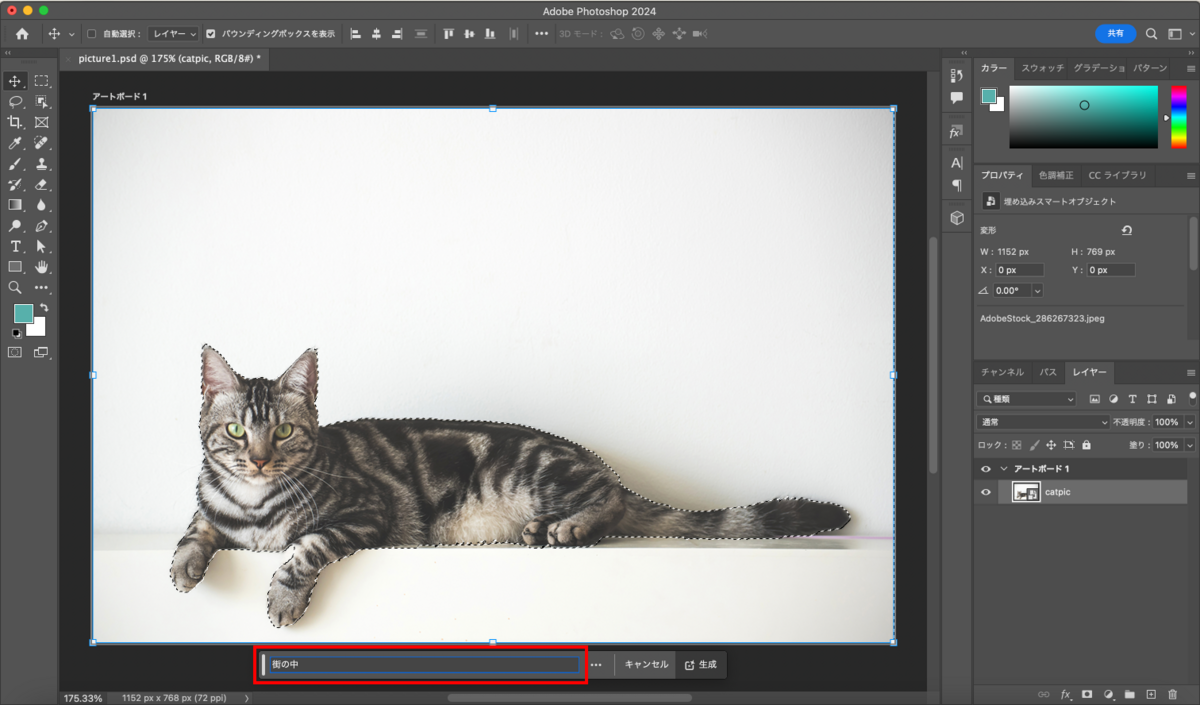Select the Crop tool
Screen dimensions: 1200x705
pyautogui.click(x=15, y=122)
